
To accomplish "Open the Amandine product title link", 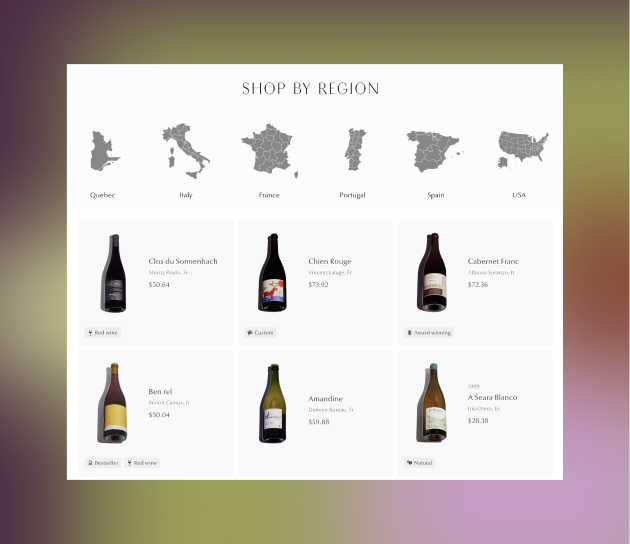I will click(325, 399).
